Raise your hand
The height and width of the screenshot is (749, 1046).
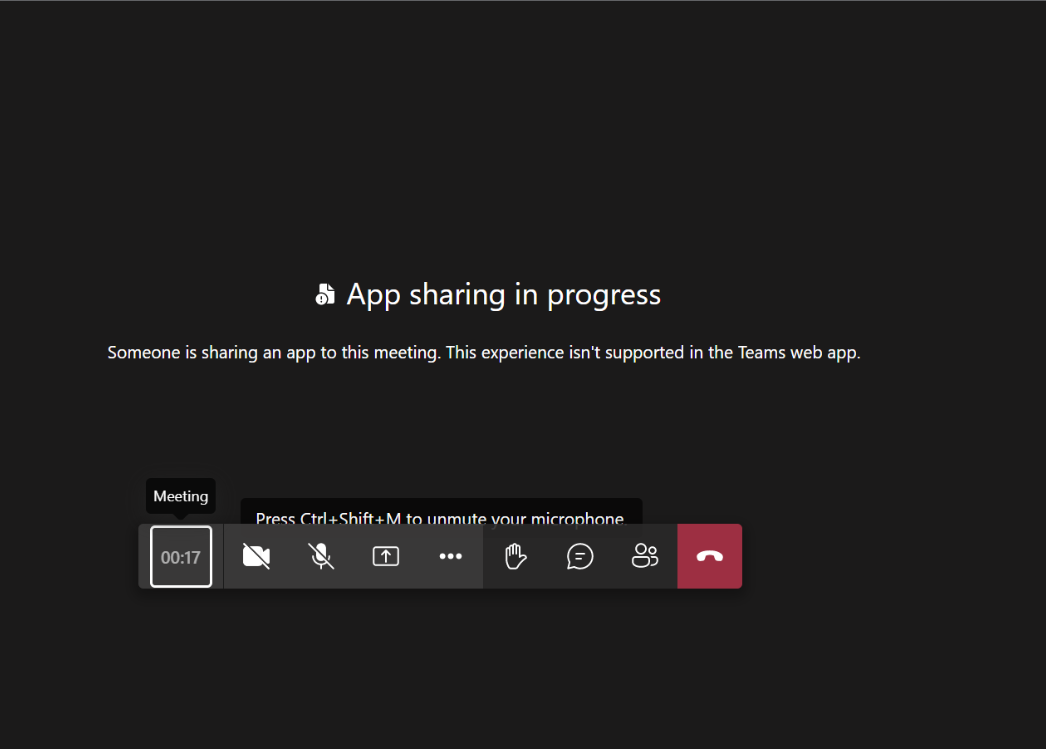[515, 556]
